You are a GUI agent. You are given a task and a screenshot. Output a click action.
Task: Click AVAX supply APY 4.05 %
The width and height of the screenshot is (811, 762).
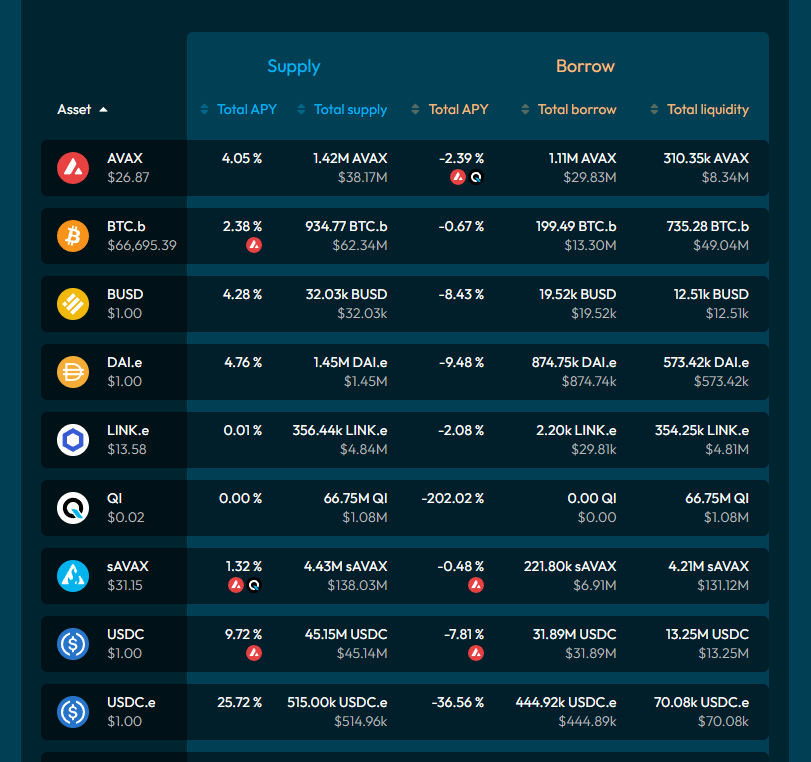[x=242, y=158]
